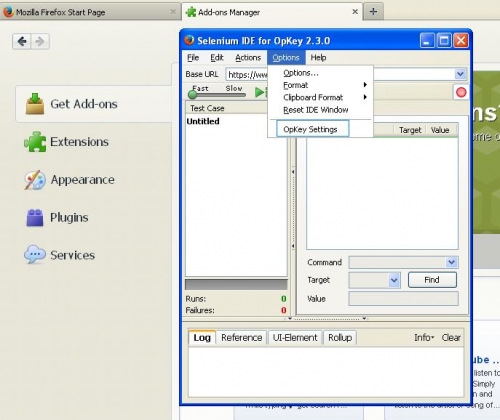Click the red Record button
500x420 pixels.
click(x=461, y=92)
